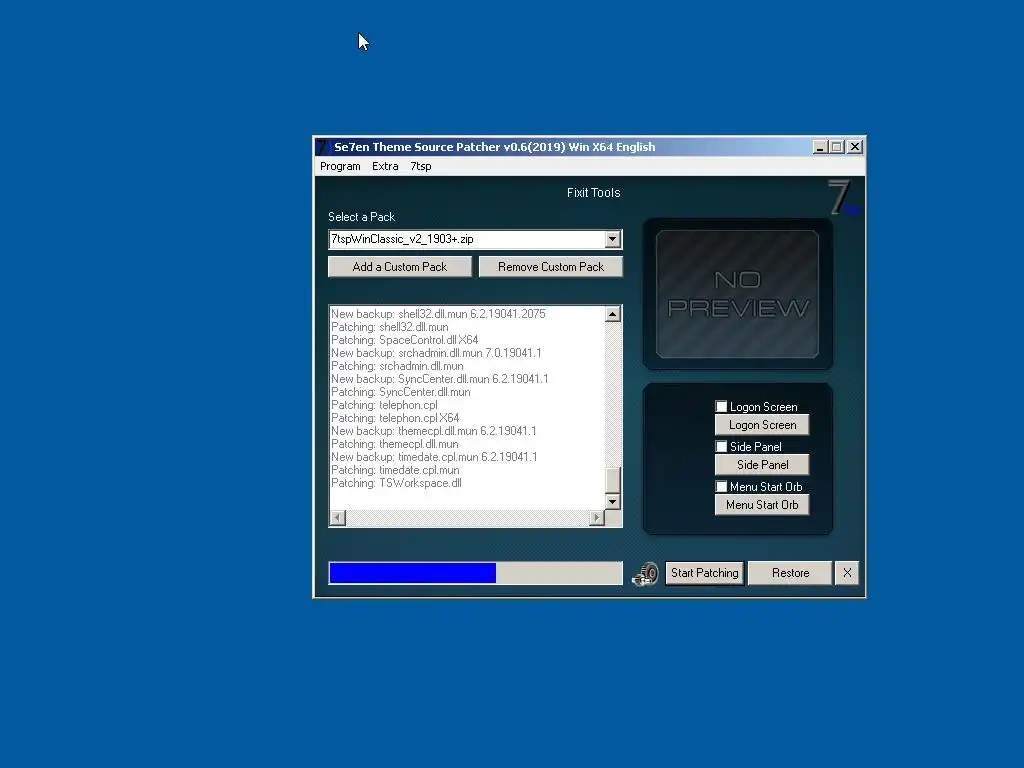The height and width of the screenshot is (768, 1024).
Task: Enable the Menu Start Orb checkbox
Action: pyautogui.click(x=721, y=487)
